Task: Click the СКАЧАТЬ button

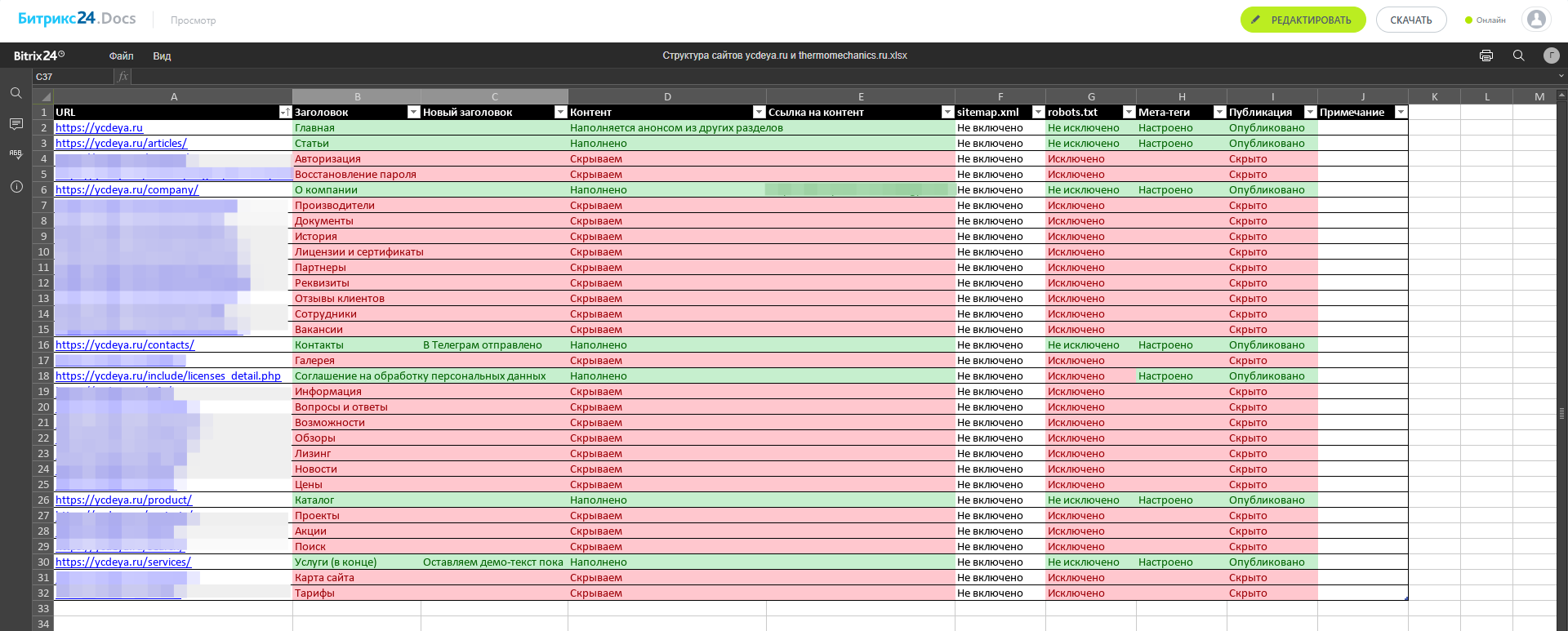Action: pyautogui.click(x=1410, y=20)
